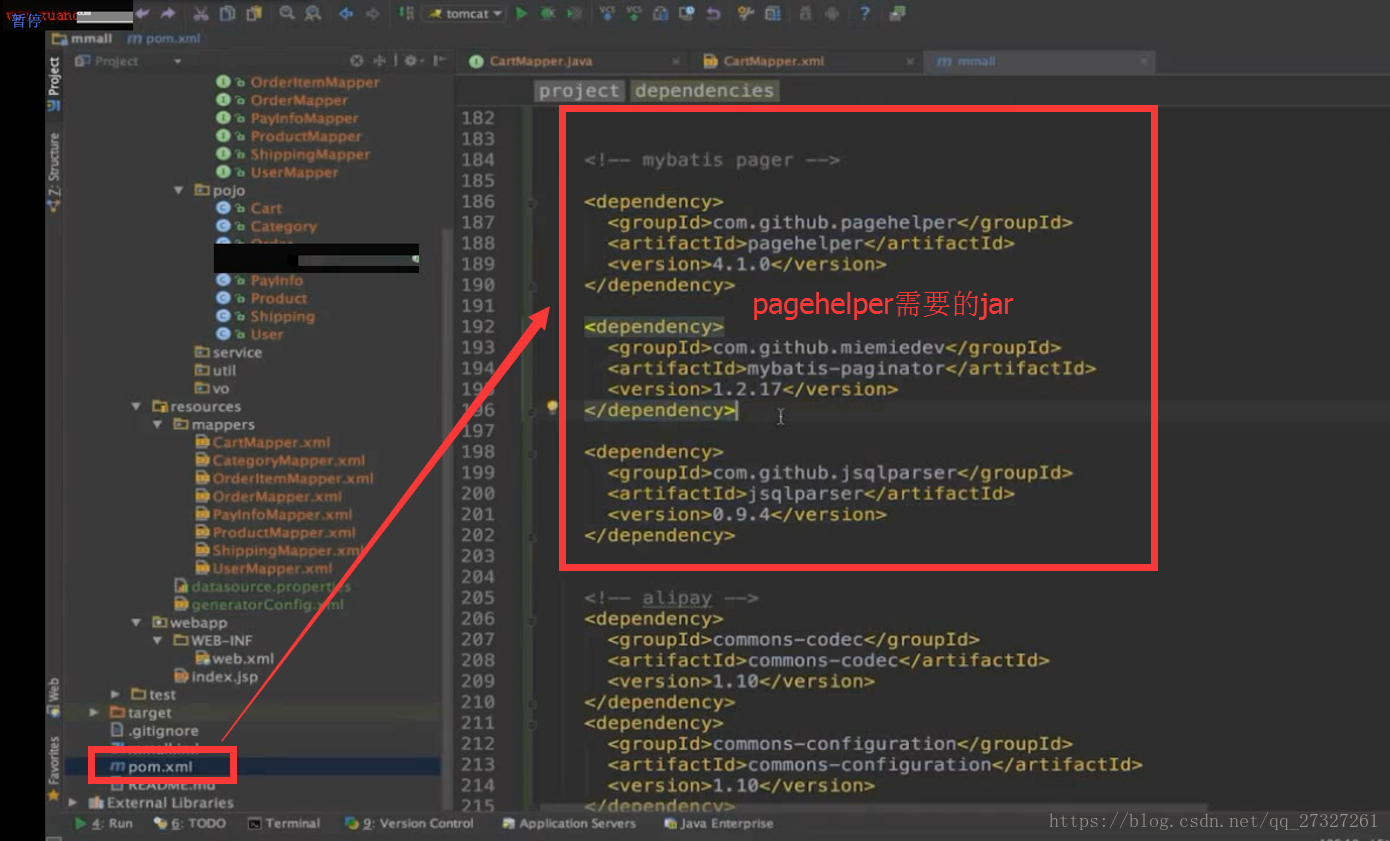Image resolution: width=1390 pixels, height=841 pixels.
Task: Click the dependencies breadcrumb above the editor
Action: 704,91
